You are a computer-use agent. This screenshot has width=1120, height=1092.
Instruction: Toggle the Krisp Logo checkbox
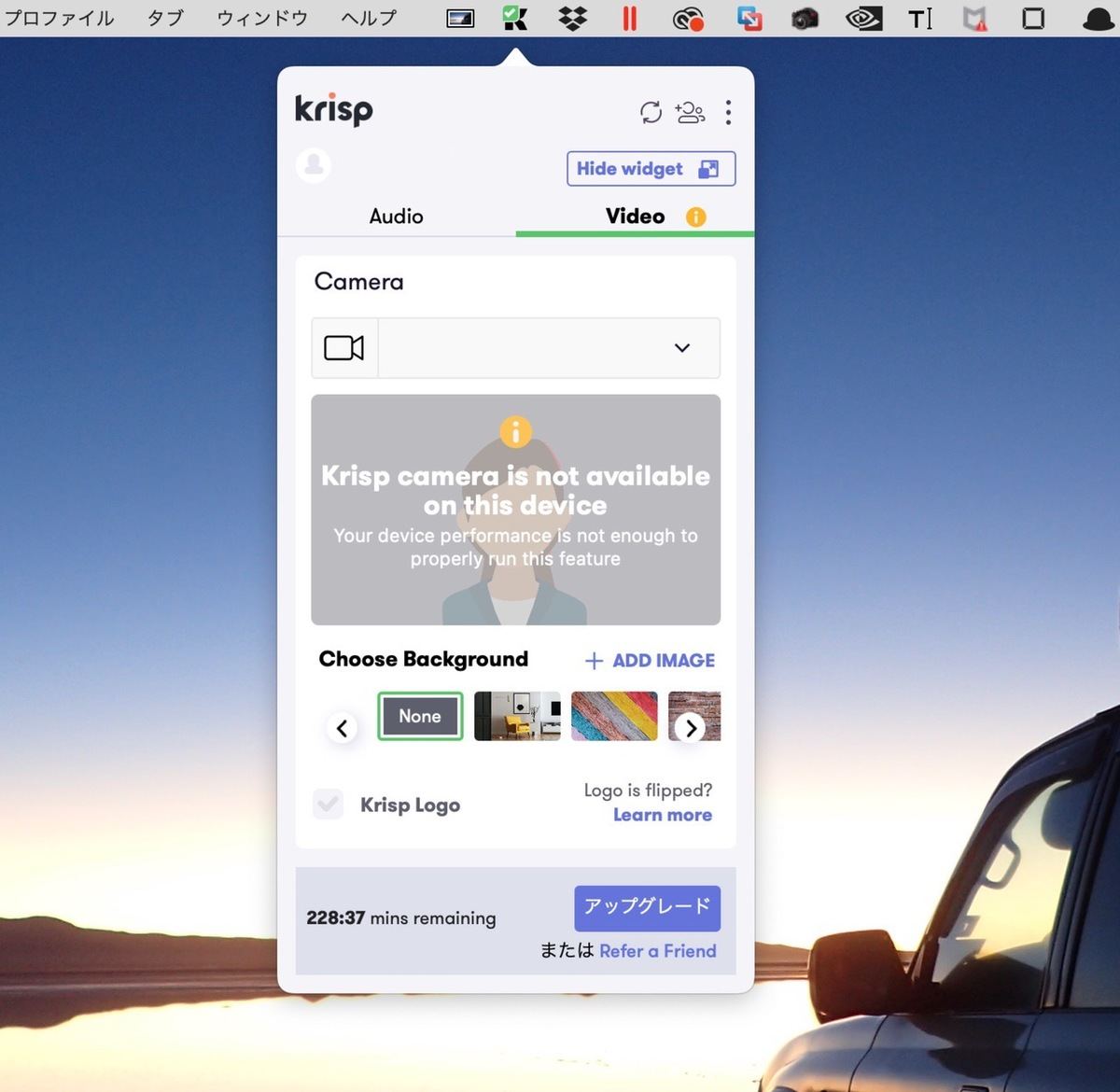(328, 804)
